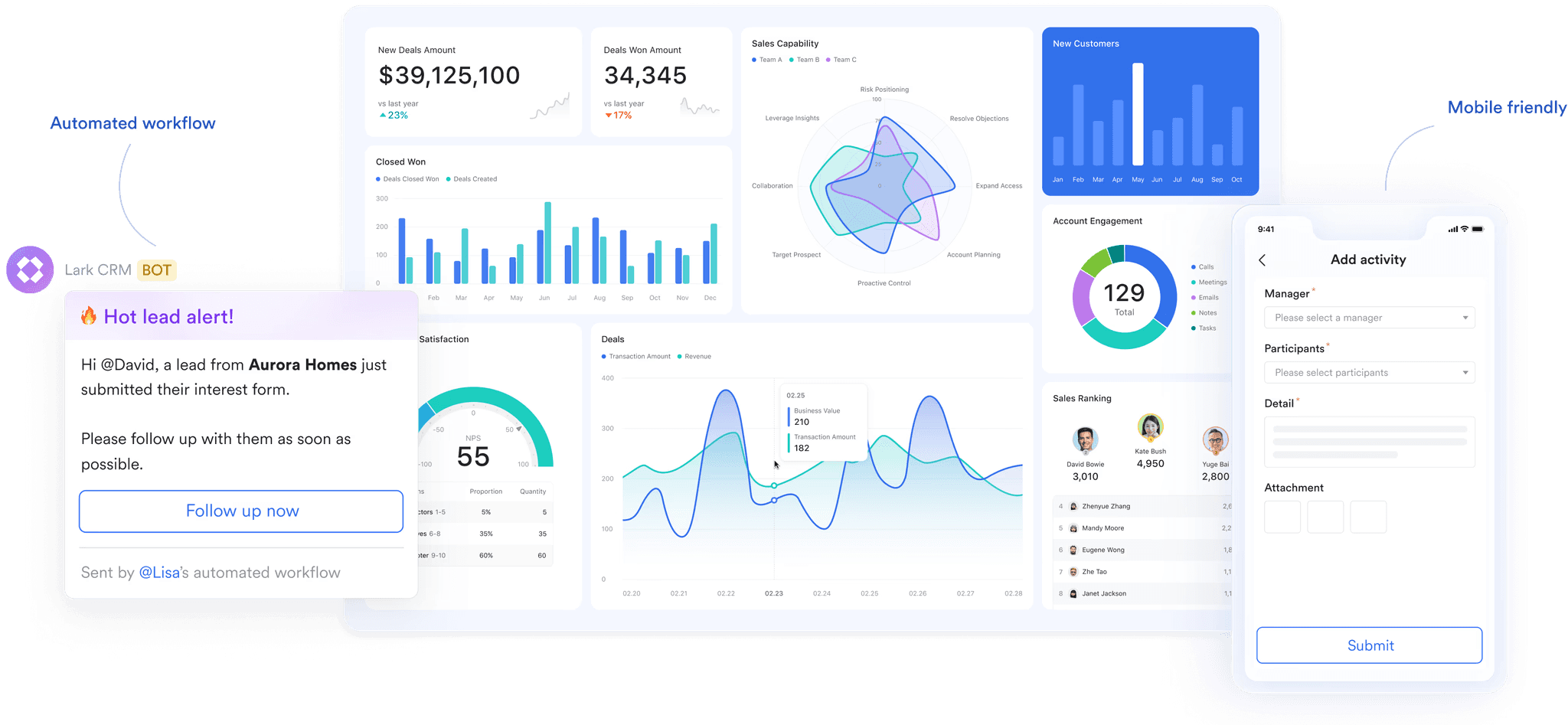The width and height of the screenshot is (1568, 725).
Task: Select Mandy Moore row in Sales Ranking
Action: click(1144, 528)
